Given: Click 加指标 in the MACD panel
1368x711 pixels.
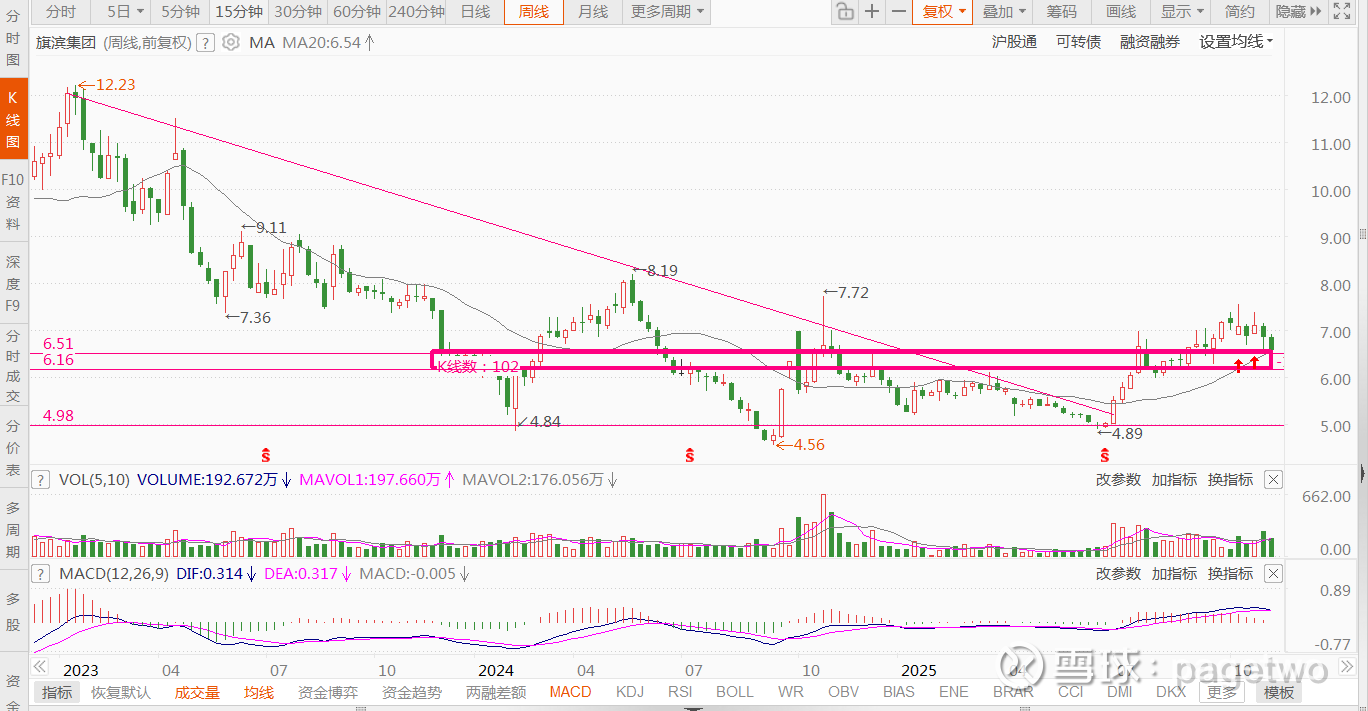Looking at the screenshot, I should (1174, 574).
